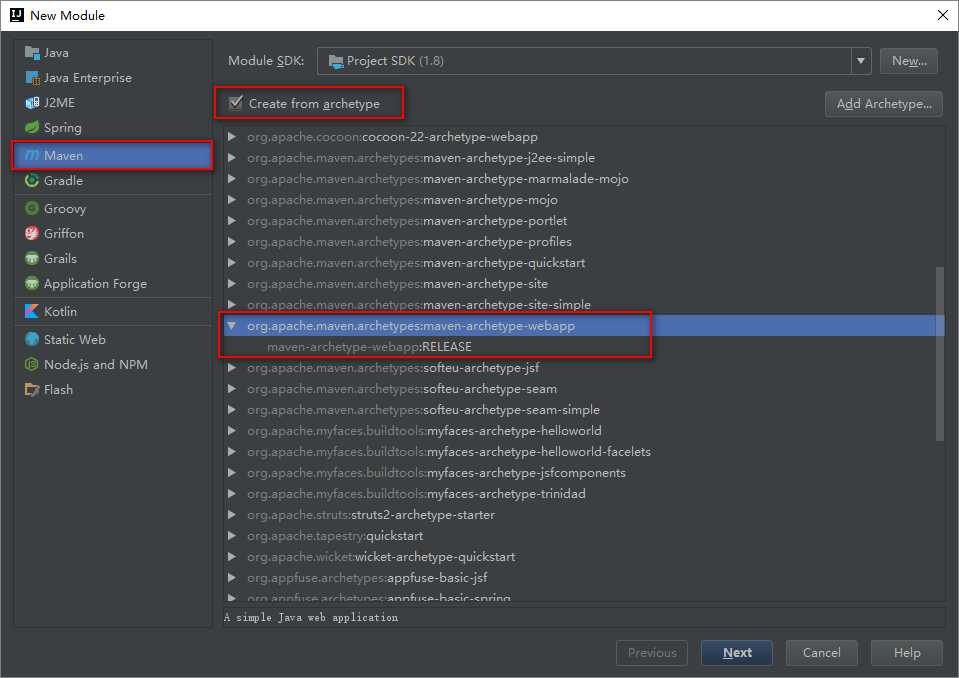Click the Application Forge icon
959x678 pixels.
pyautogui.click(x=32, y=284)
